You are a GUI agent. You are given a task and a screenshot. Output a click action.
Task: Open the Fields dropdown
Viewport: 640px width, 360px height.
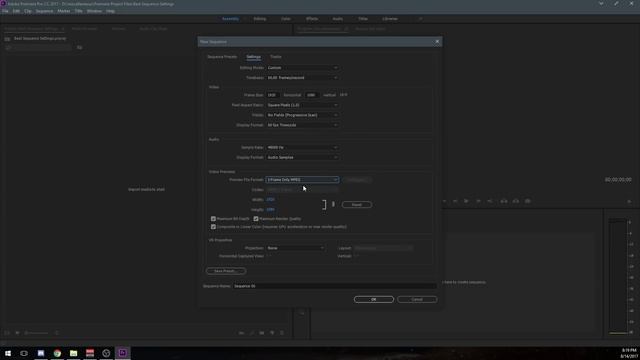pos(302,115)
